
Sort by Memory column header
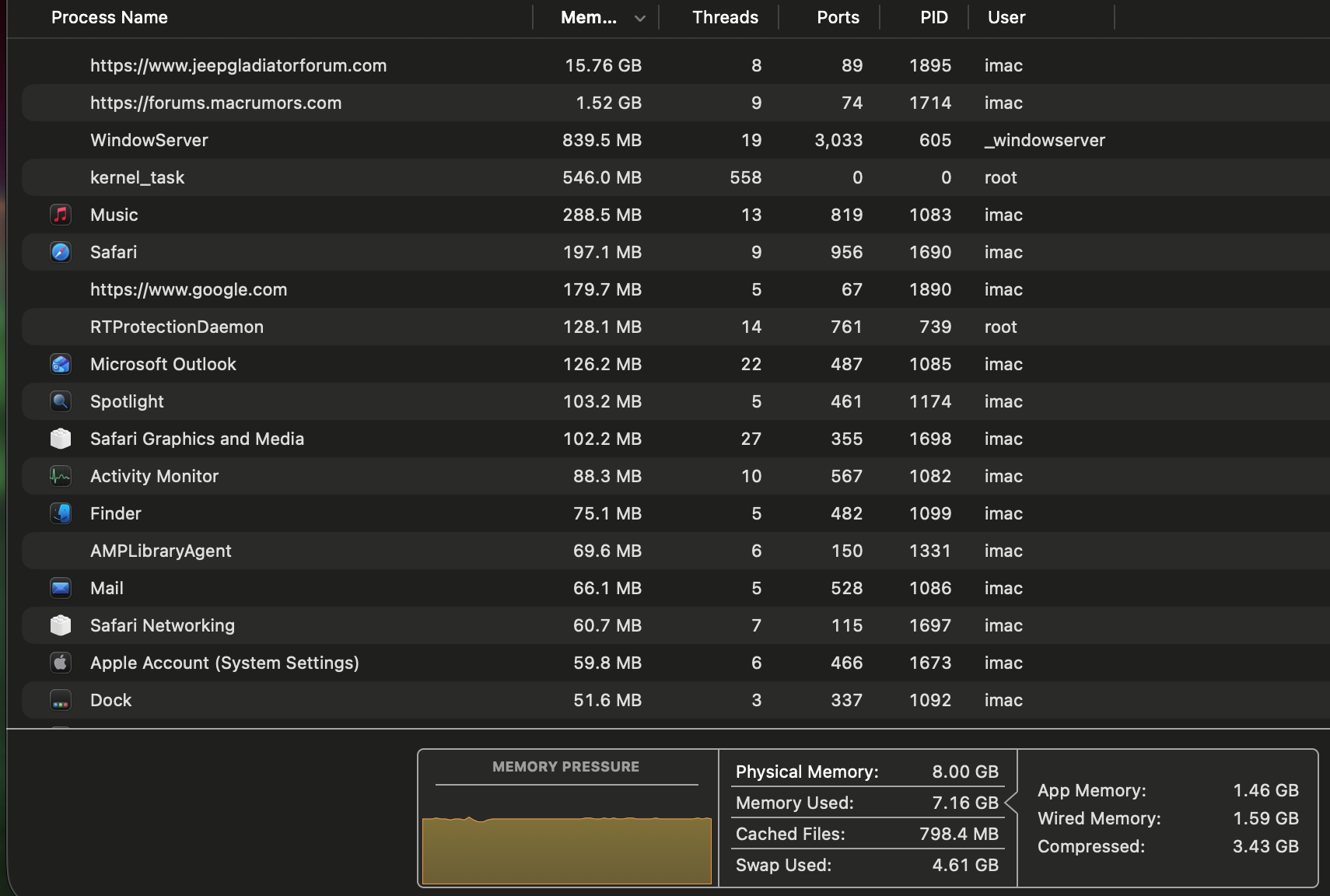589,17
